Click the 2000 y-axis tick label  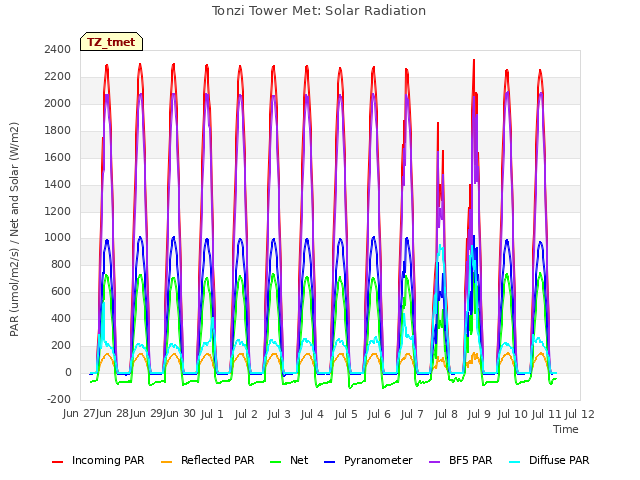[58, 103]
